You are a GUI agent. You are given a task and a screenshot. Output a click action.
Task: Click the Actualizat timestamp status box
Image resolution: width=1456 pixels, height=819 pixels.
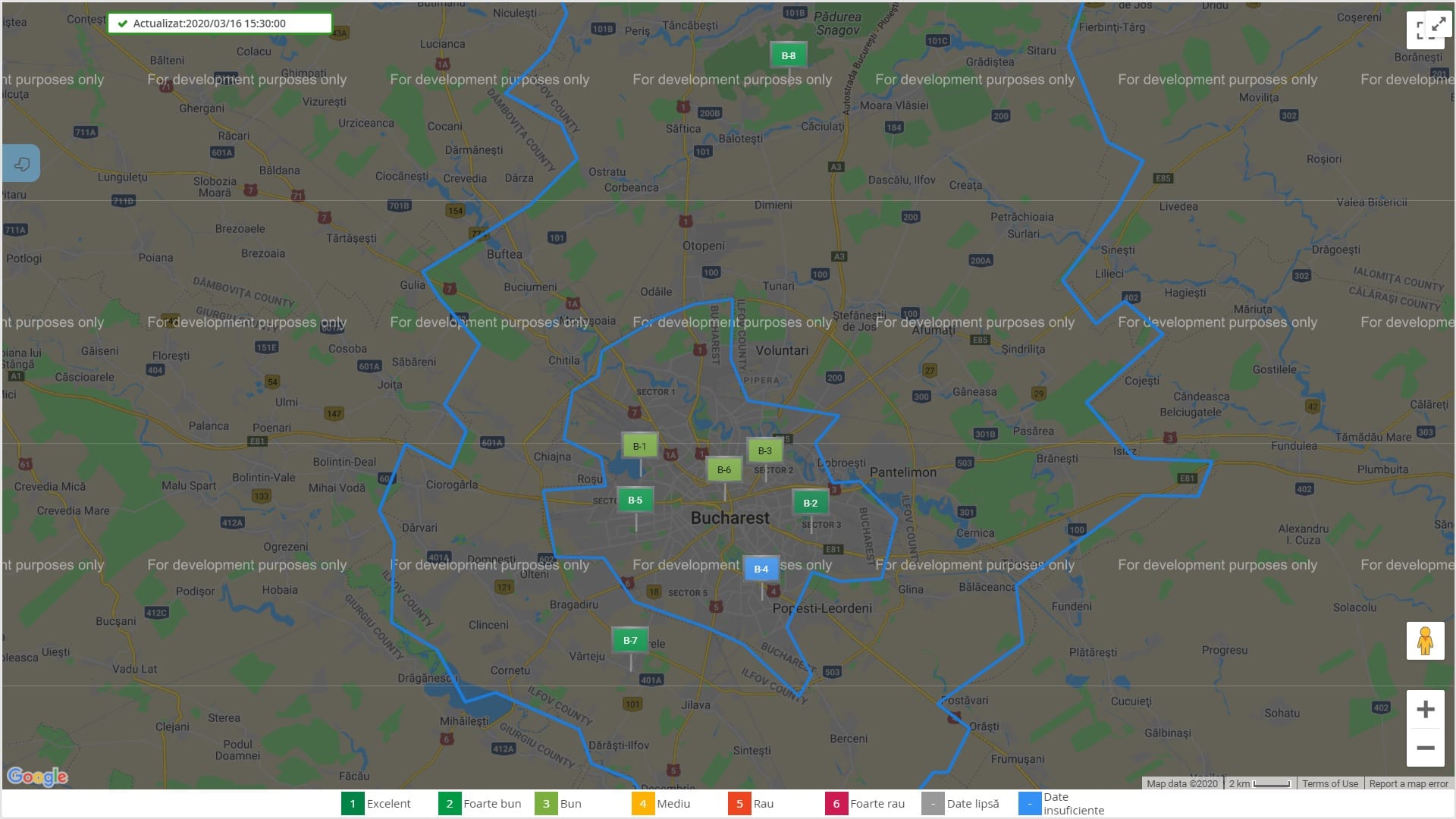[x=220, y=24]
